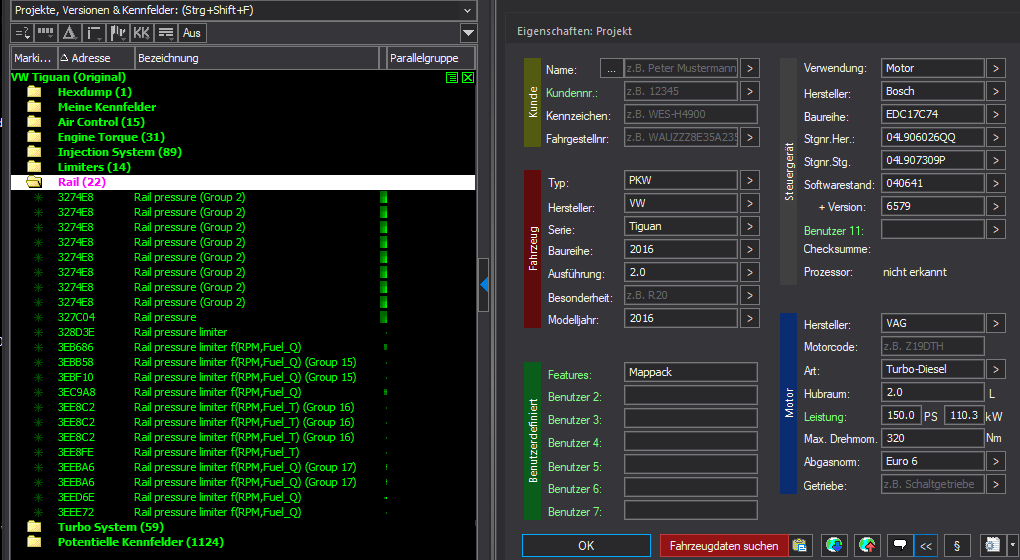Image resolution: width=1020 pixels, height=560 pixels.
Task: Collapse the open Rail (22) folder
Action: pos(35,182)
